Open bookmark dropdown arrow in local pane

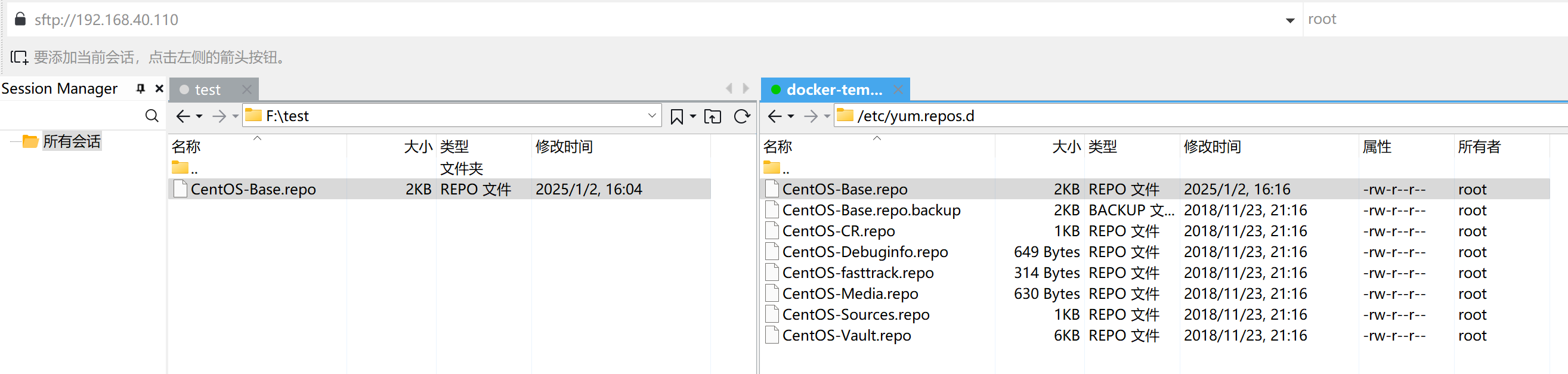692,116
